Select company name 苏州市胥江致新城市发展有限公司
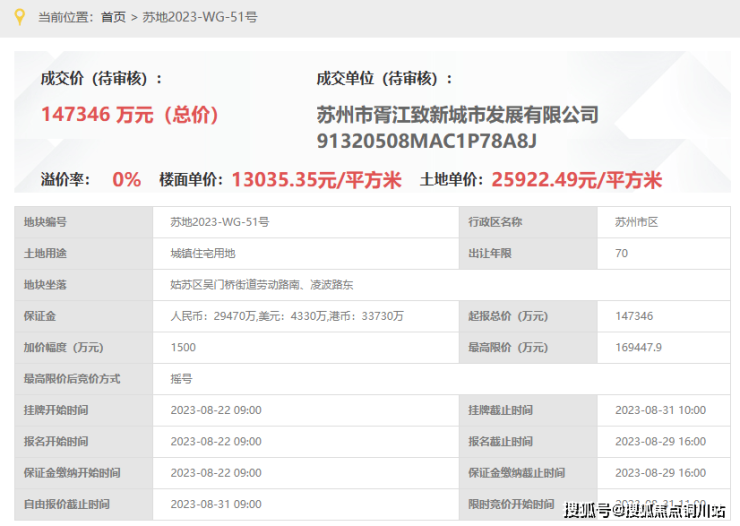Screen dimensions: 740x526 coord(457,115)
